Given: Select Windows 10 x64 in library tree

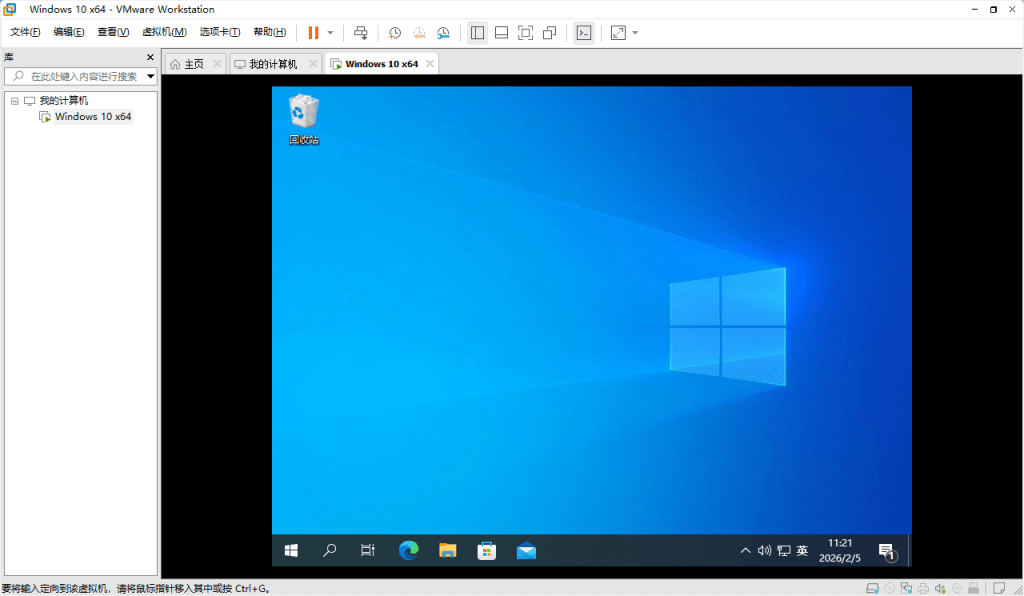Looking at the screenshot, I should click(x=93, y=117).
